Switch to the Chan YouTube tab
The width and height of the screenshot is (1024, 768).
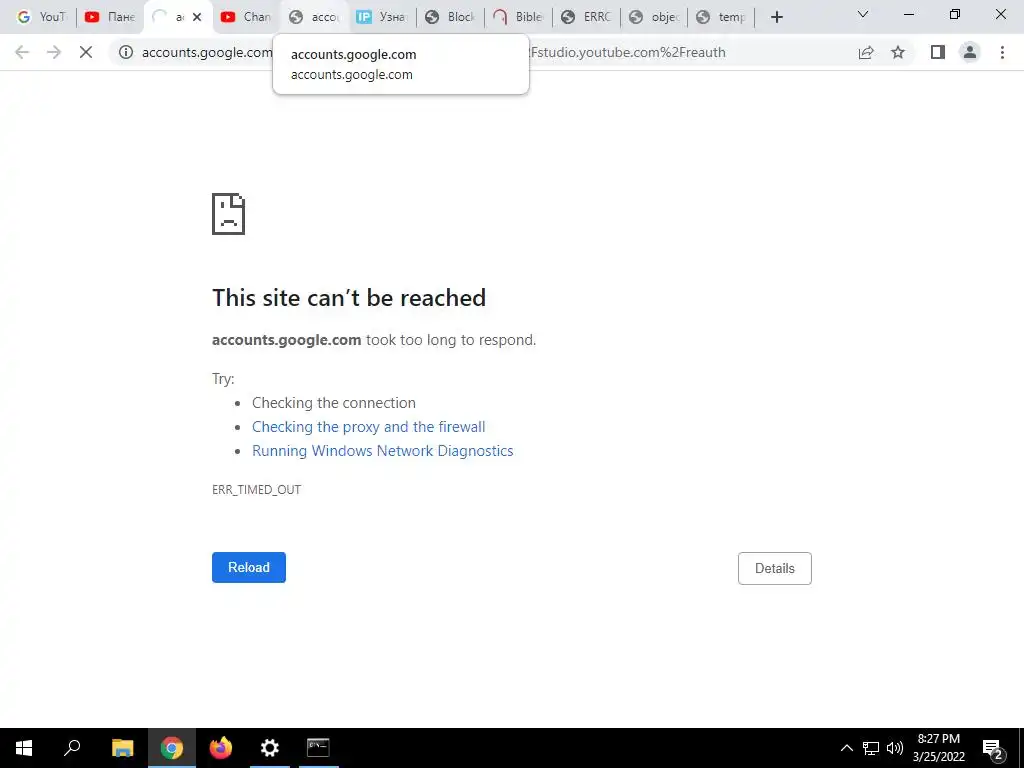(x=246, y=17)
